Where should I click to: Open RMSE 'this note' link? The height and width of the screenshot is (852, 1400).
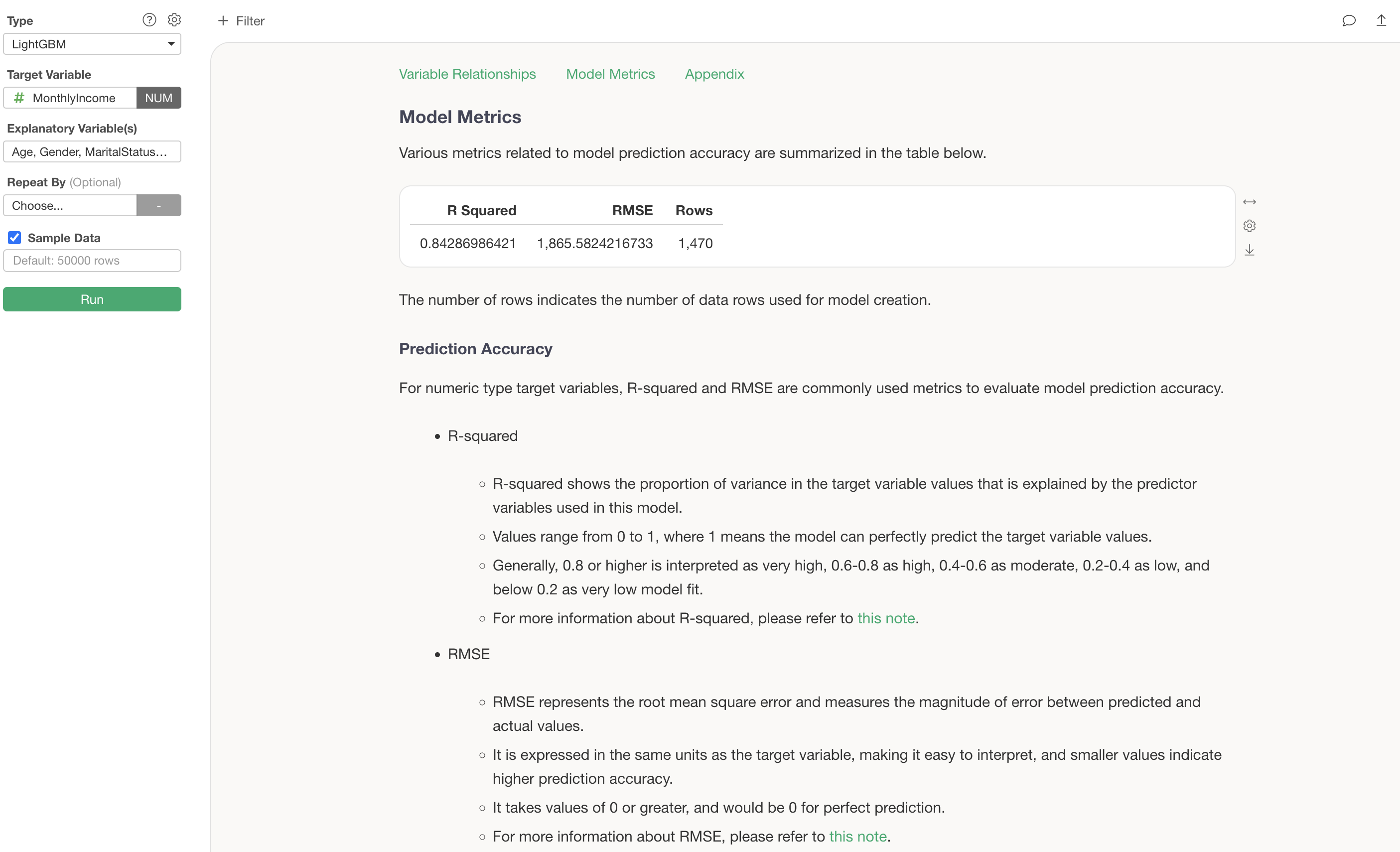pos(857,837)
